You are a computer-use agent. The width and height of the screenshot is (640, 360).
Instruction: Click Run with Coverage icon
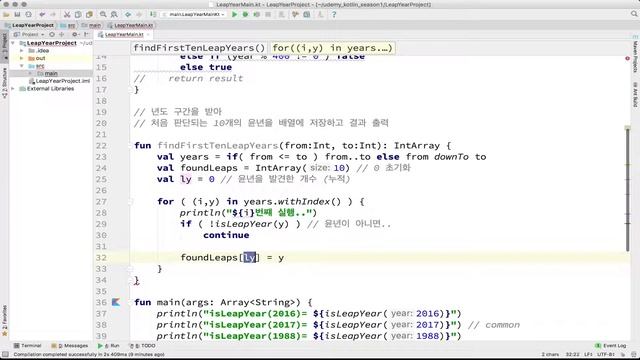[256, 14]
